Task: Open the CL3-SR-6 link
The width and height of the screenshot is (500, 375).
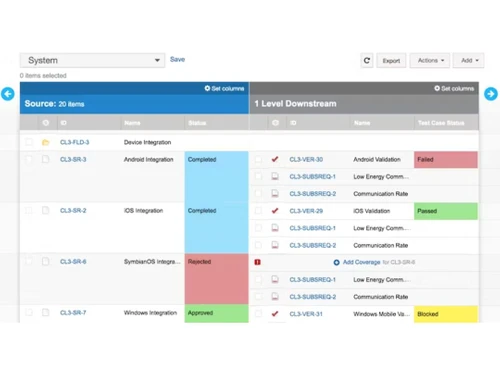Action: [73, 261]
